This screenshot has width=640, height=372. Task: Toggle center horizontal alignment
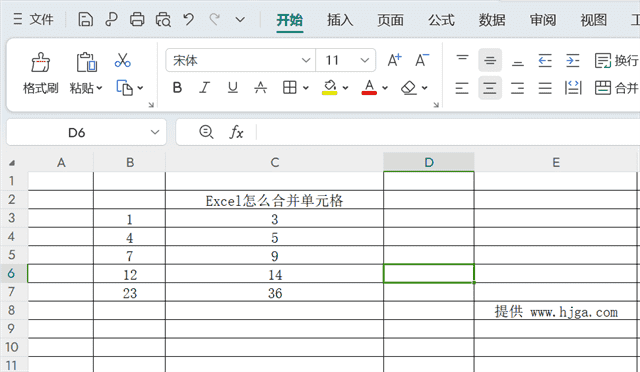[490, 88]
